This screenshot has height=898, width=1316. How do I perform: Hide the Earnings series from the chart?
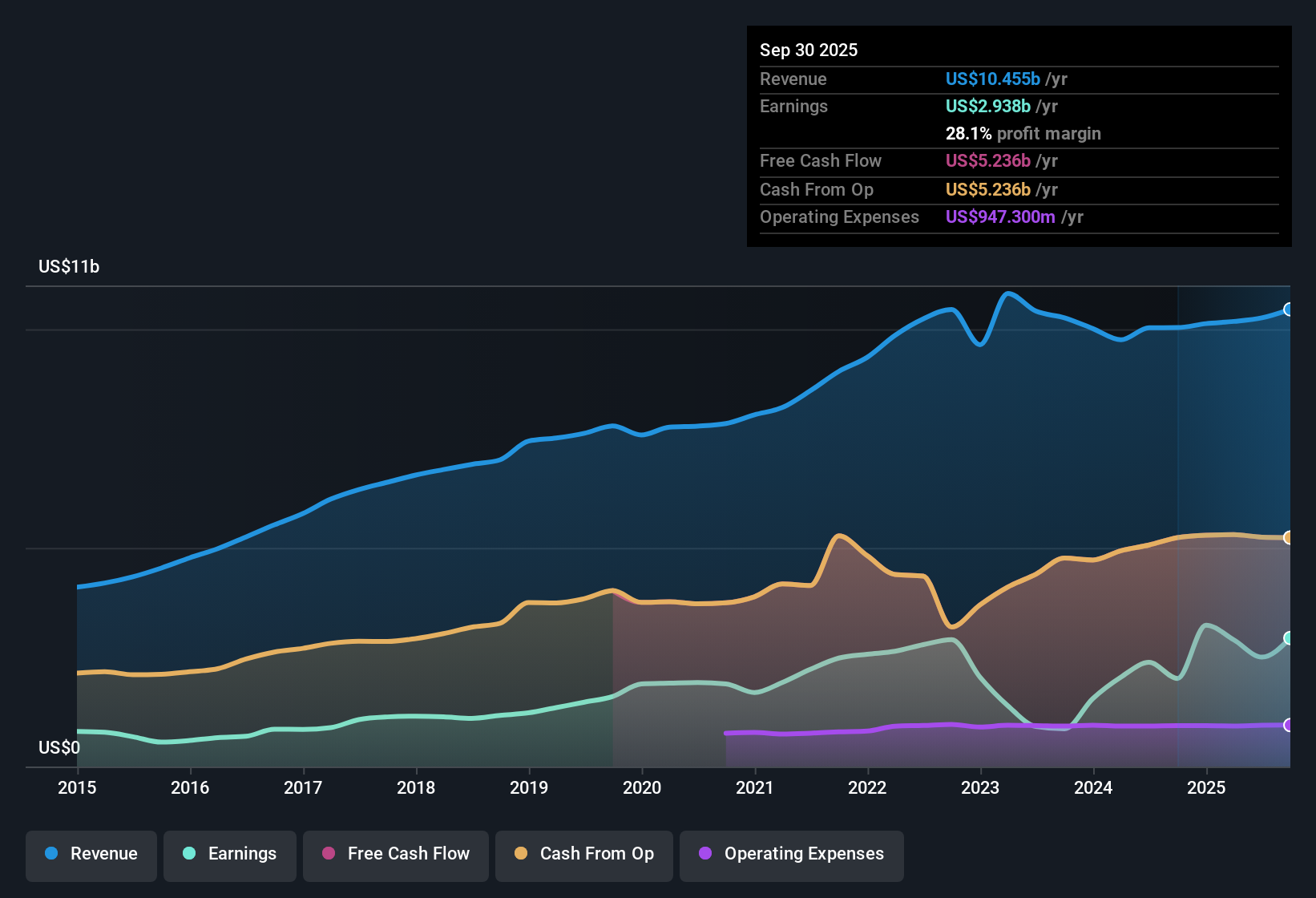(230, 854)
